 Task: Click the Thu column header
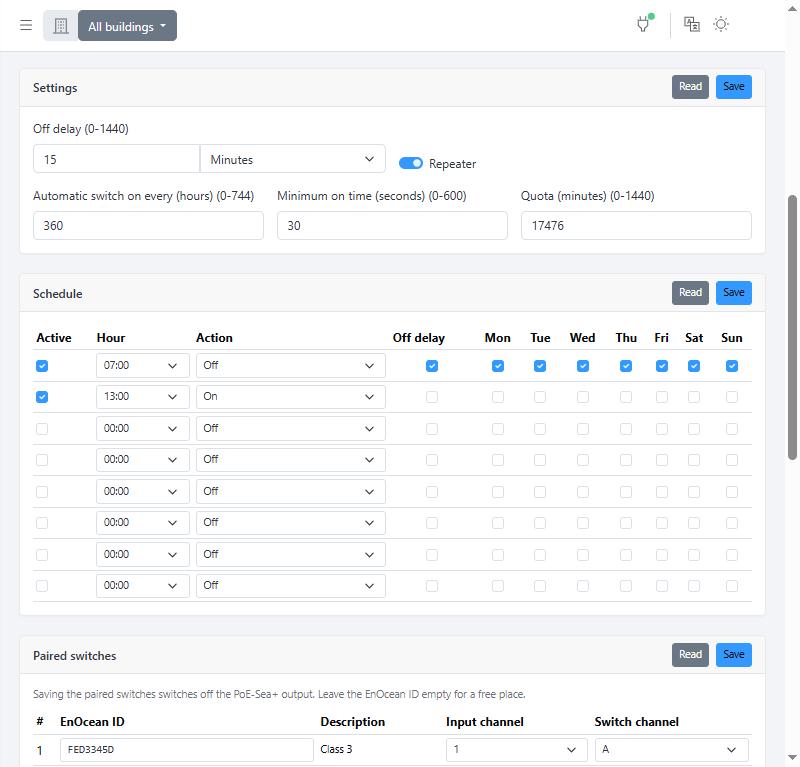(626, 338)
